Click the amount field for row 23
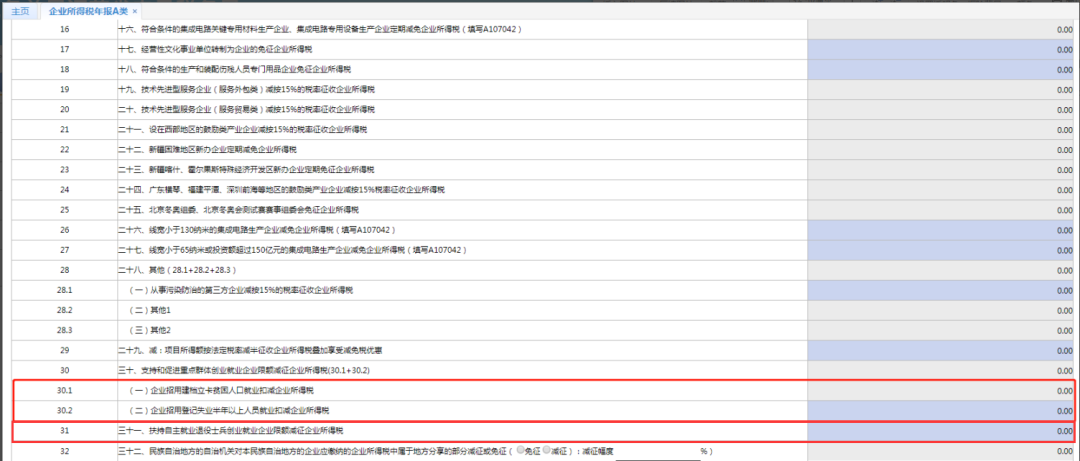Screen dimensions: 1080x461 pos(941,170)
